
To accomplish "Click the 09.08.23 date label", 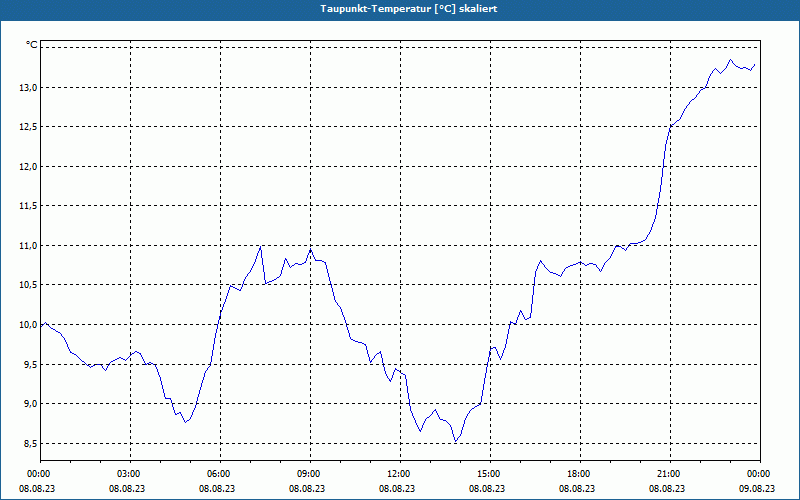I will [x=757, y=488].
